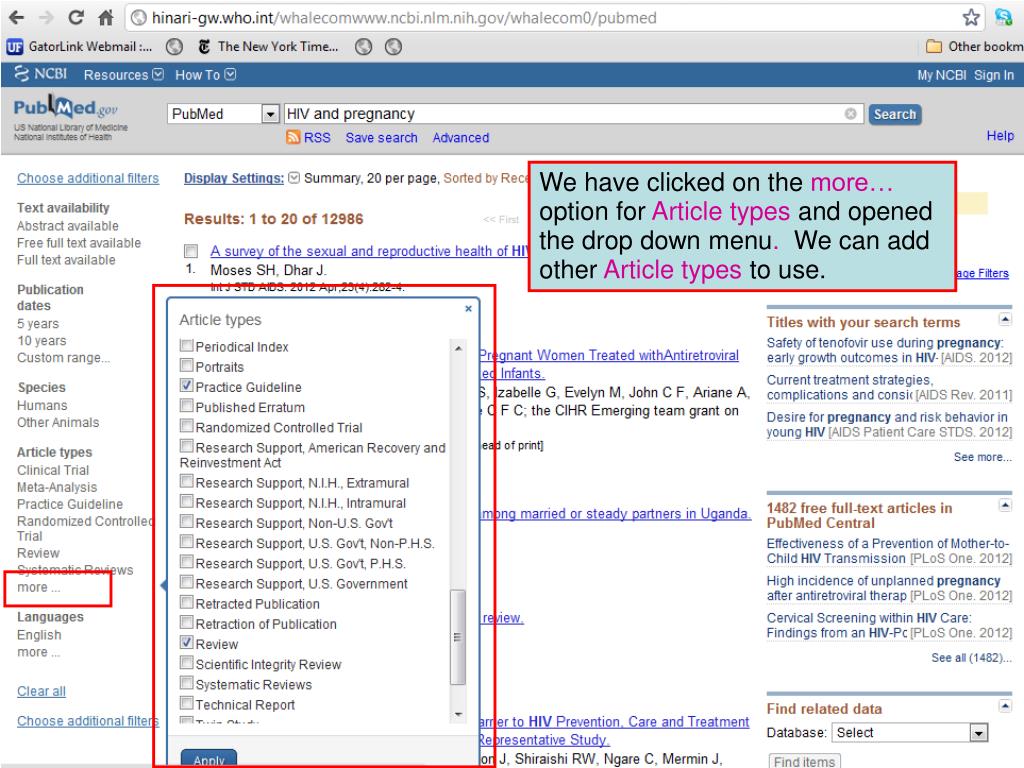Check Retracted Publication box
Viewport: 1024px width, 768px height.
point(187,602)
